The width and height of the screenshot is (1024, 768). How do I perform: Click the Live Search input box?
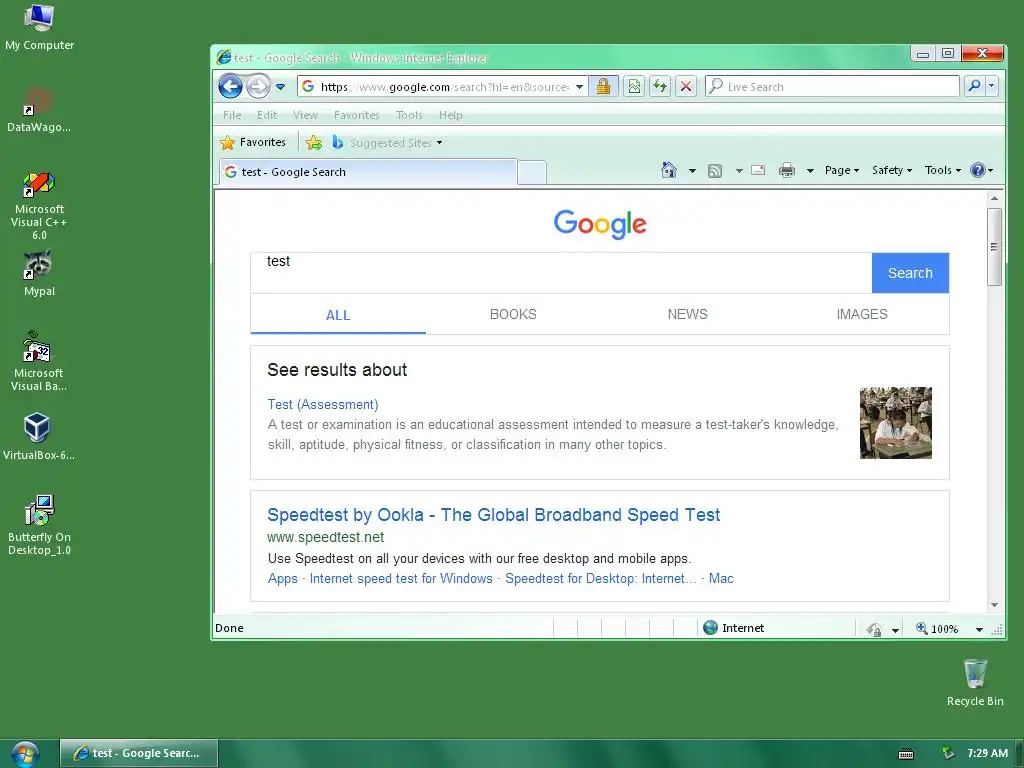(832, 86)
